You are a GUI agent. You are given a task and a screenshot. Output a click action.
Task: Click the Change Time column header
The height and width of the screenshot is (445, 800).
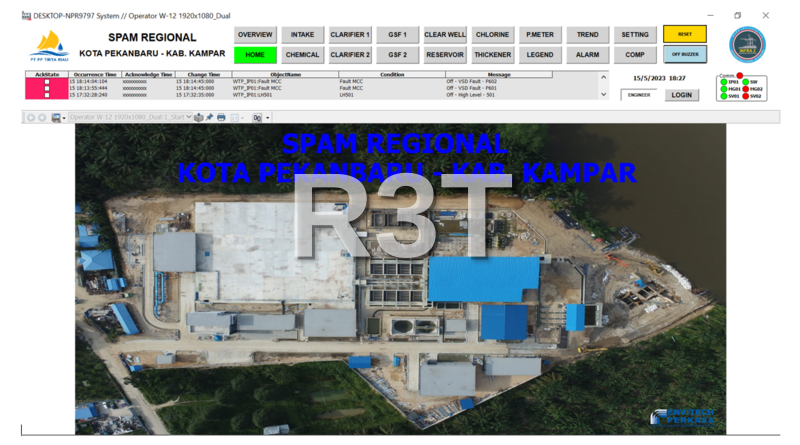204,75
